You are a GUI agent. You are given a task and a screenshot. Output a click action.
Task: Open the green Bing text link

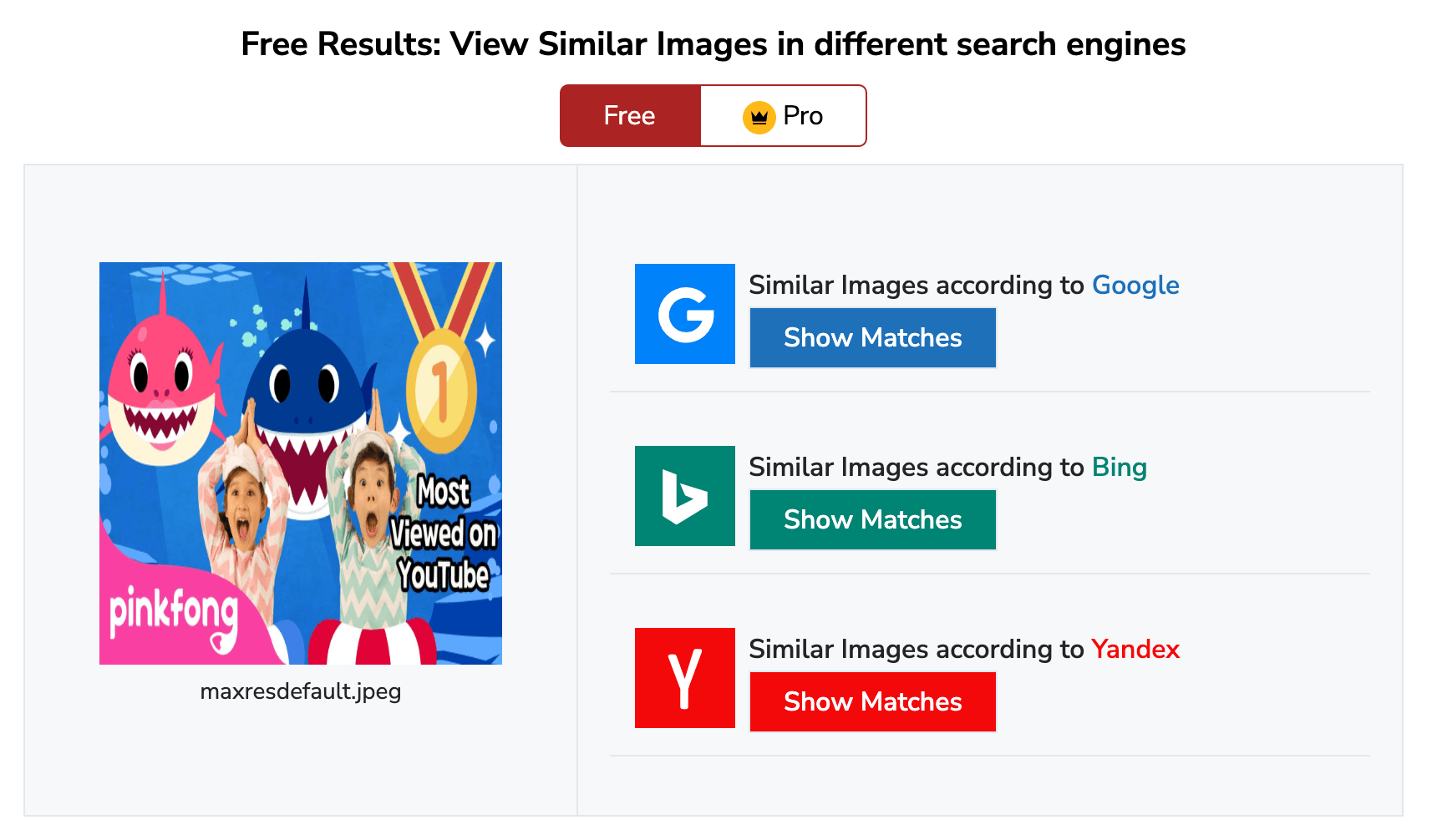[x=1119, y=468]
